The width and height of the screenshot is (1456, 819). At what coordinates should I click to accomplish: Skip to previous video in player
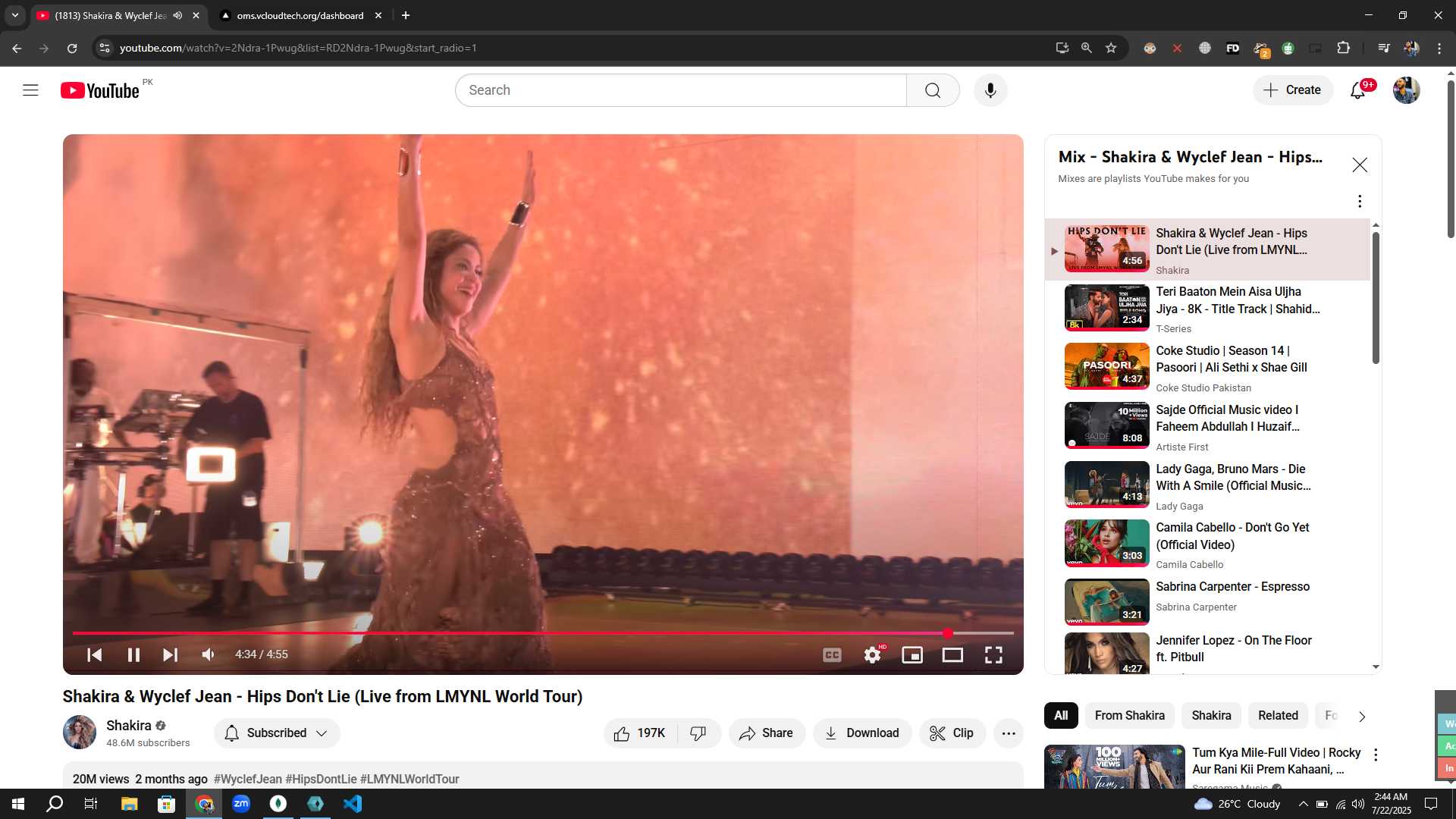[95, 654]
